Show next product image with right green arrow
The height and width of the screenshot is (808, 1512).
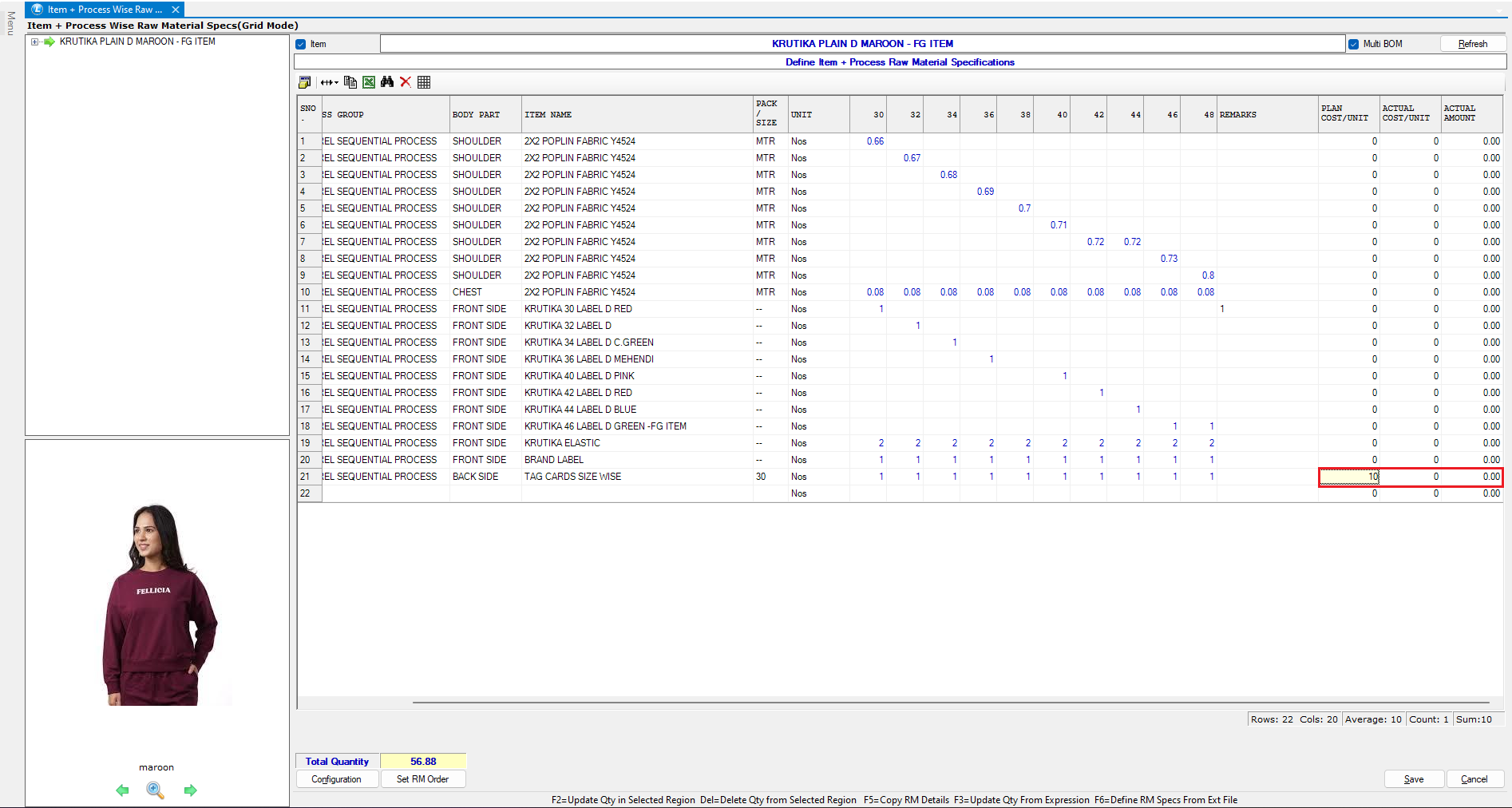tap(191, 790)
